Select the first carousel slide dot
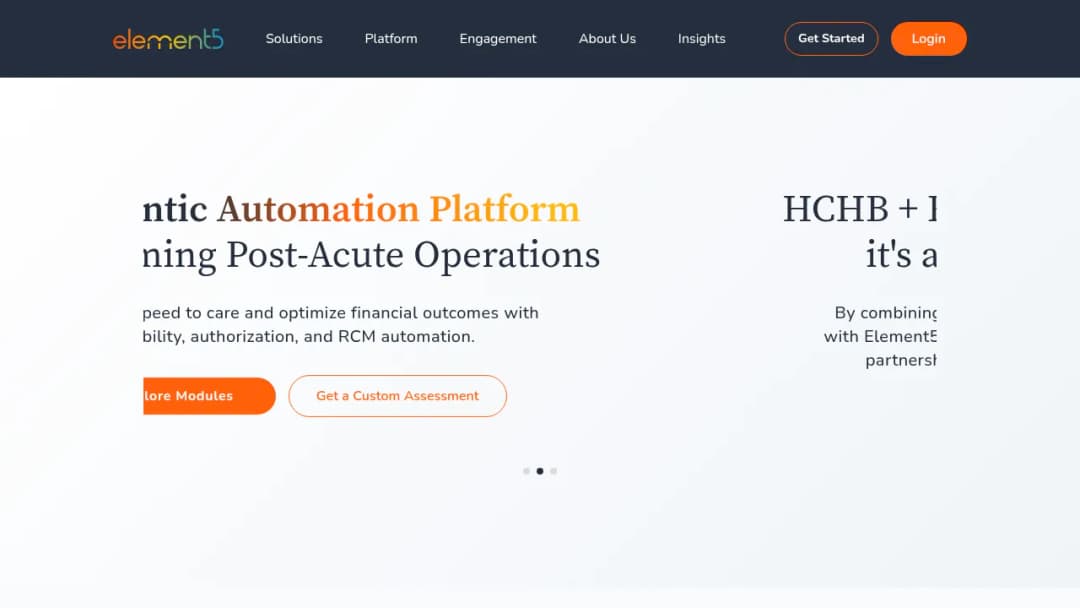Image resolution: width=1080 pixels, height=608 pixels. pos(526,471)
